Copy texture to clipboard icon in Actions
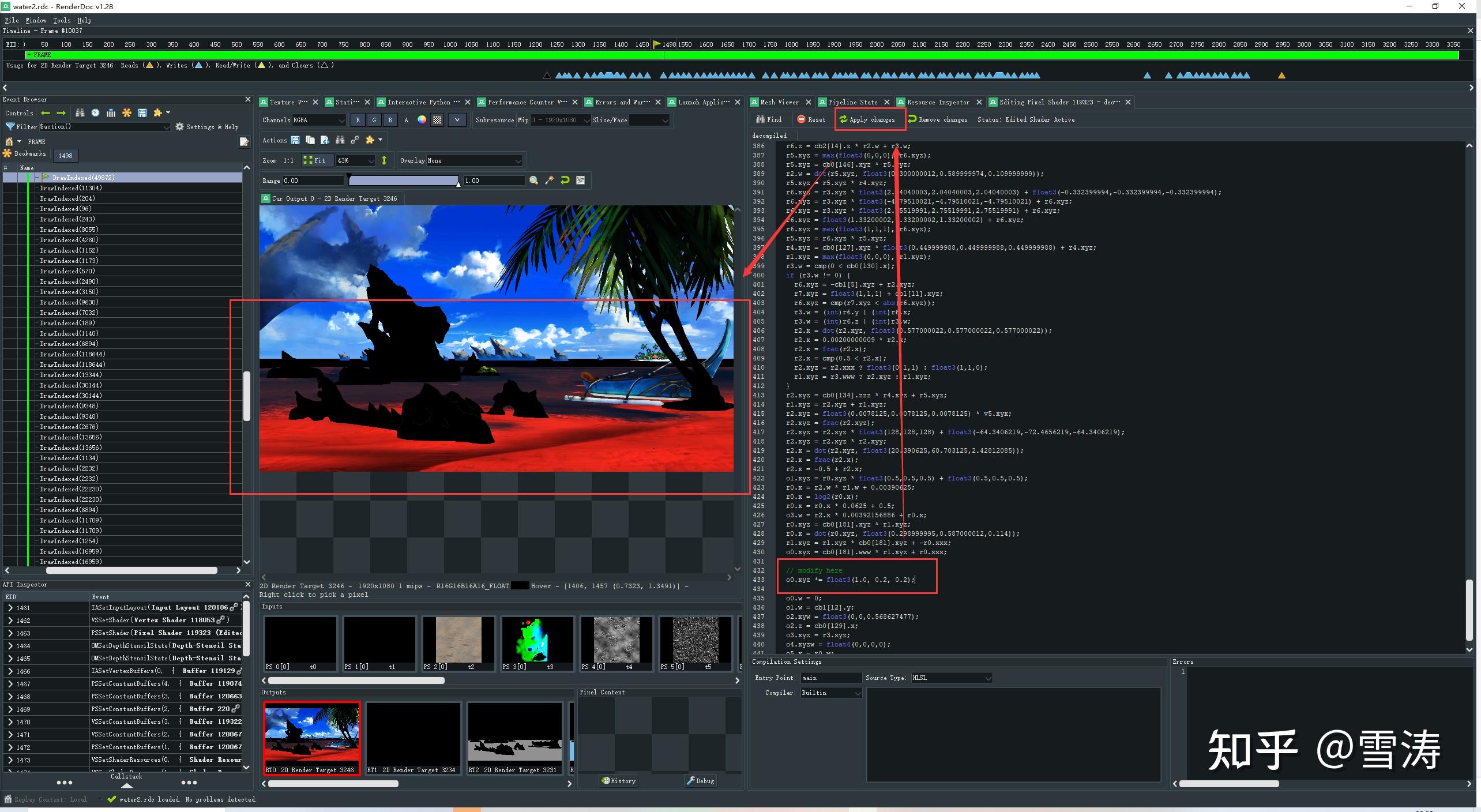 click(310, 140)
